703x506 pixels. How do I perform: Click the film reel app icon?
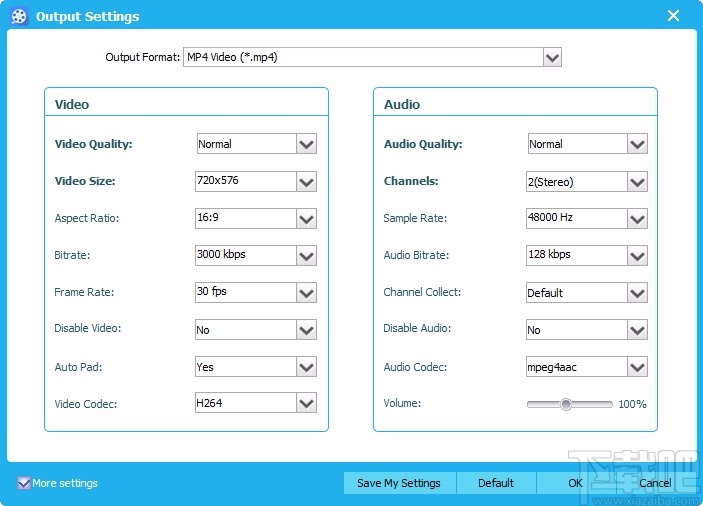(19, 17)
